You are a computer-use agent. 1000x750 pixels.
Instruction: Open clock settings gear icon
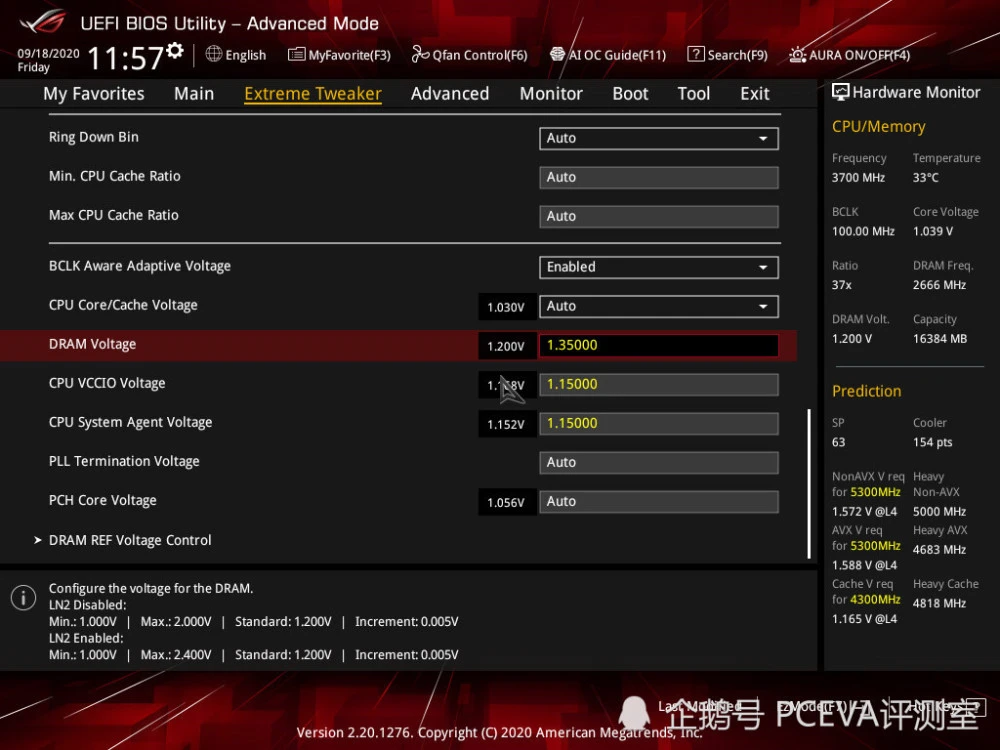[175, 50]
